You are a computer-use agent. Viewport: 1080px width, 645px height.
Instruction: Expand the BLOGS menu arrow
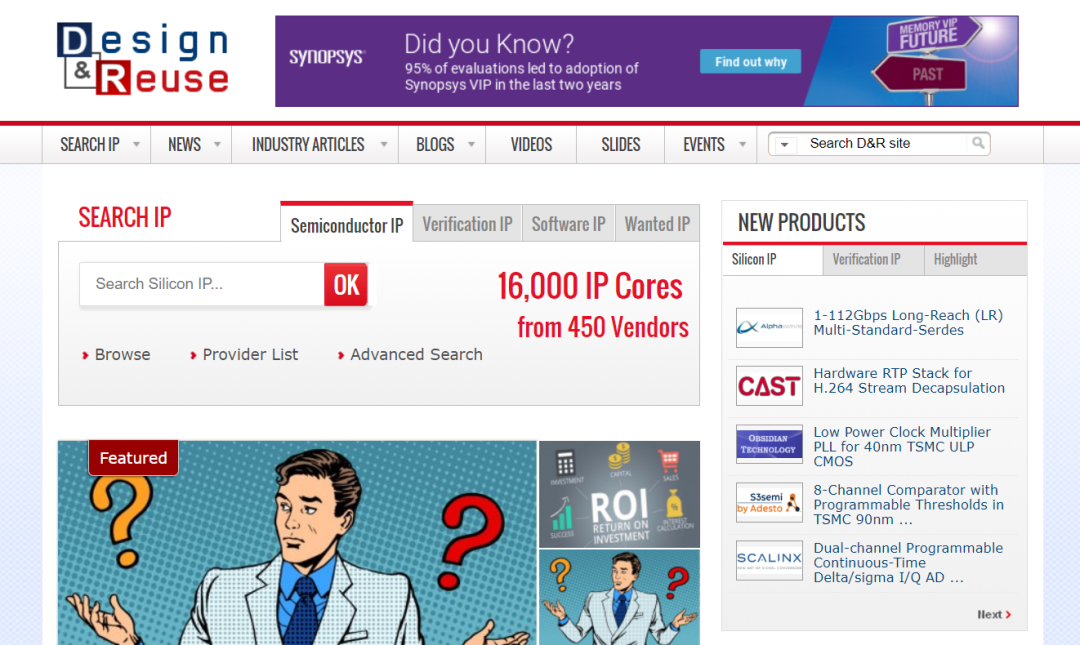tap(472, 145)
